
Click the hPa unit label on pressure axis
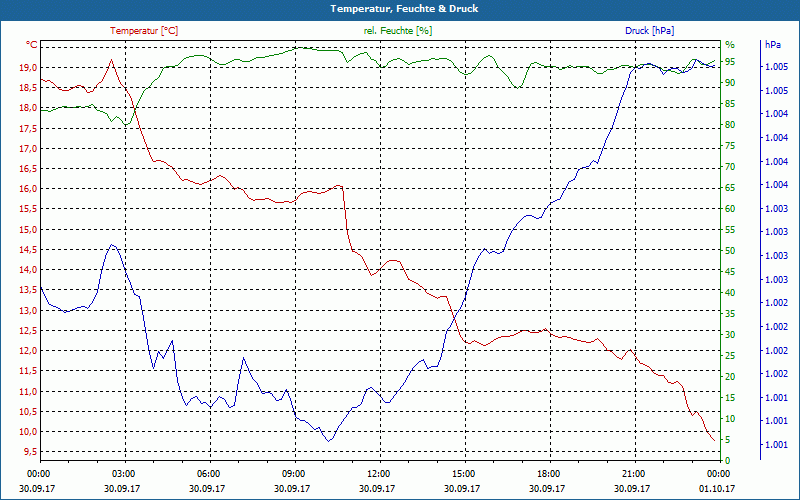(x=772, y=45)
